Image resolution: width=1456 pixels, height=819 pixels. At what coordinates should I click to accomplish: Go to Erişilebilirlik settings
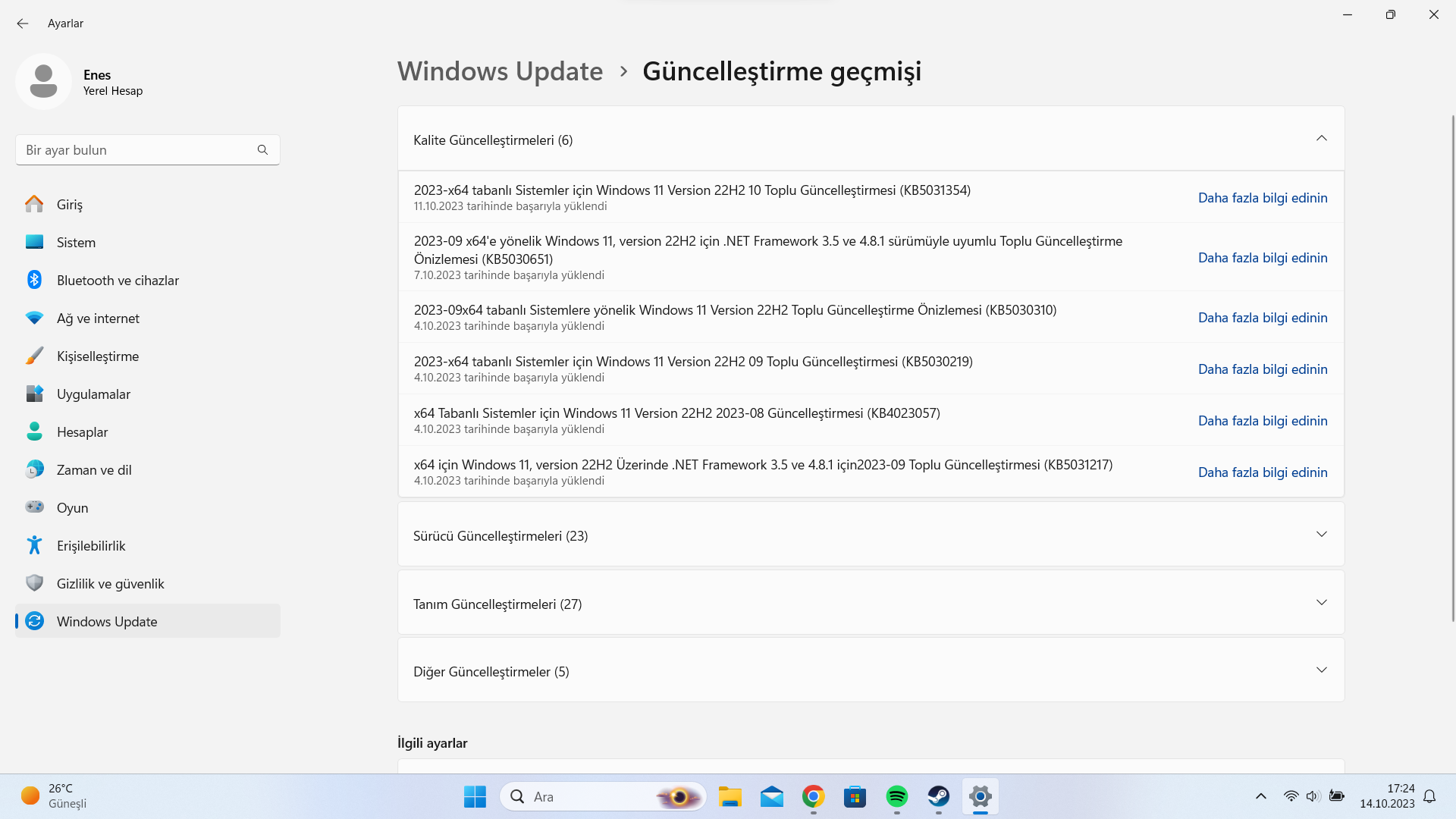[x=91, y=546]
